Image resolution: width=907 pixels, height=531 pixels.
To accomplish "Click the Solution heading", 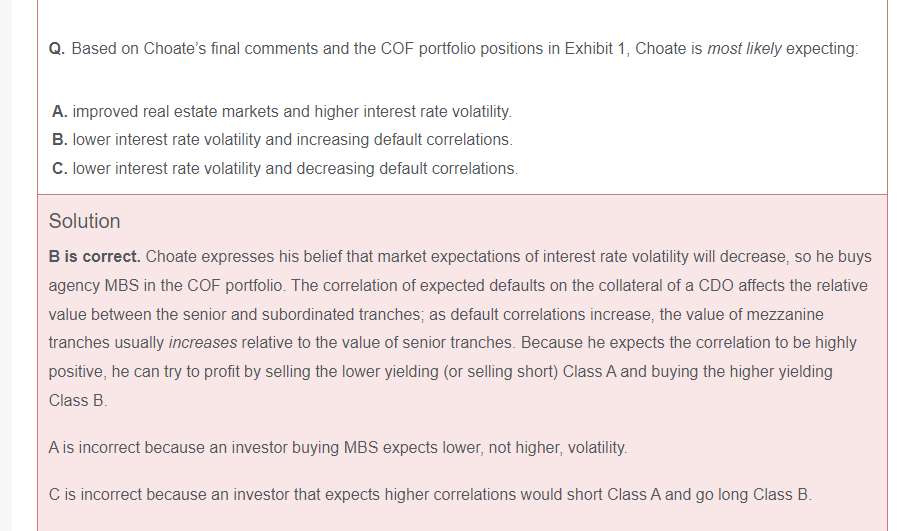I will (84, 221).
